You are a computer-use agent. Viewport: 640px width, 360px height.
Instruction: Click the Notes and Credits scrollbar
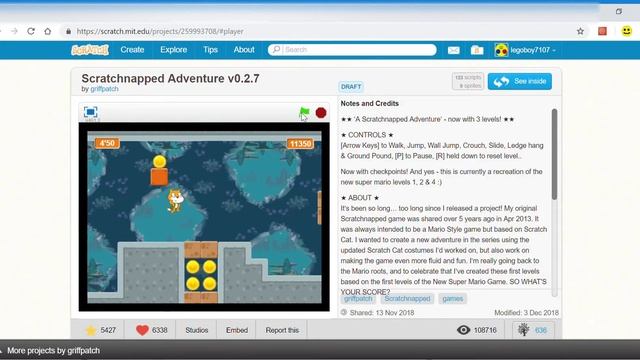coord(554,154)
